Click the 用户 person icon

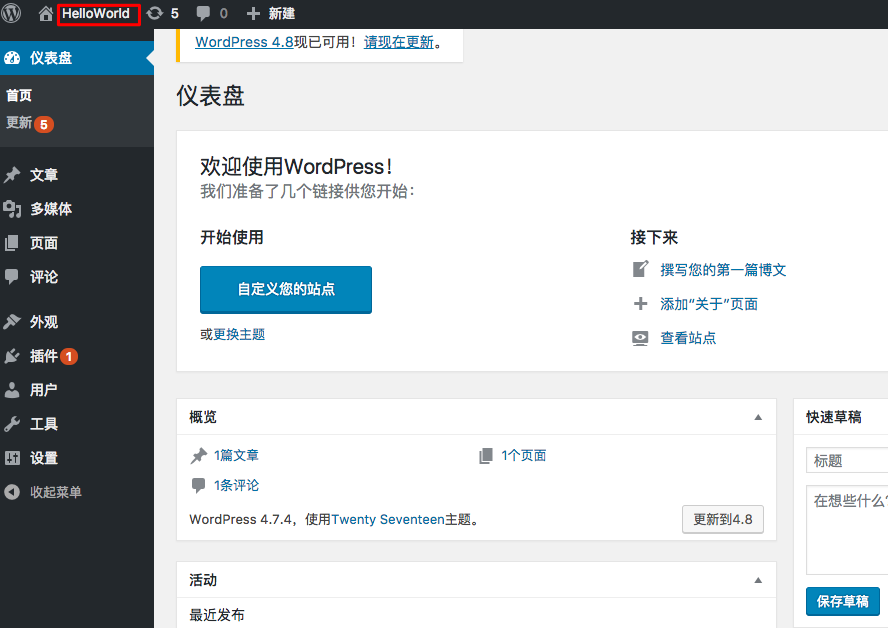[x=12, y=390]
